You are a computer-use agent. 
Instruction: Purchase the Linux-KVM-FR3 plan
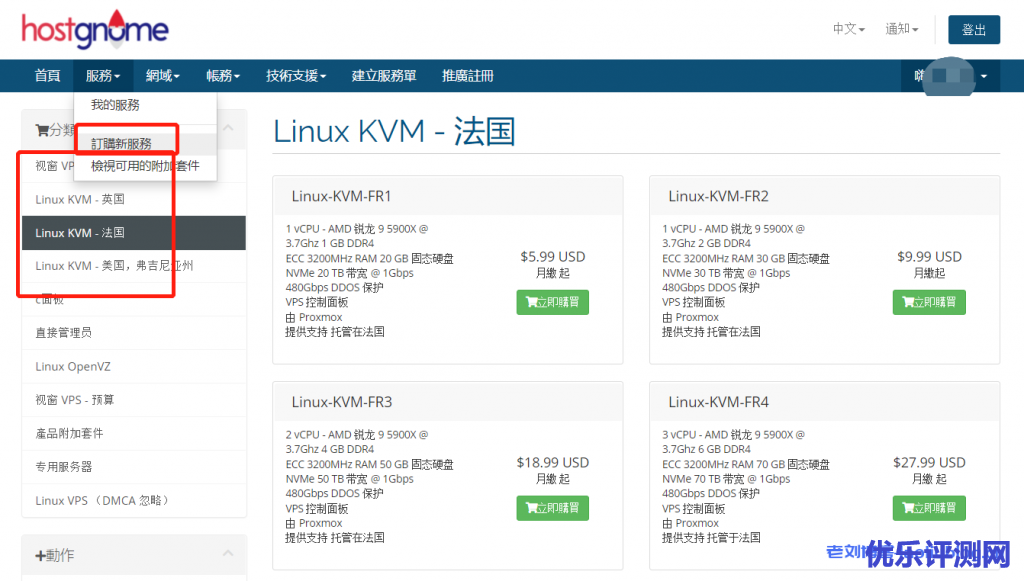[552, 508]
